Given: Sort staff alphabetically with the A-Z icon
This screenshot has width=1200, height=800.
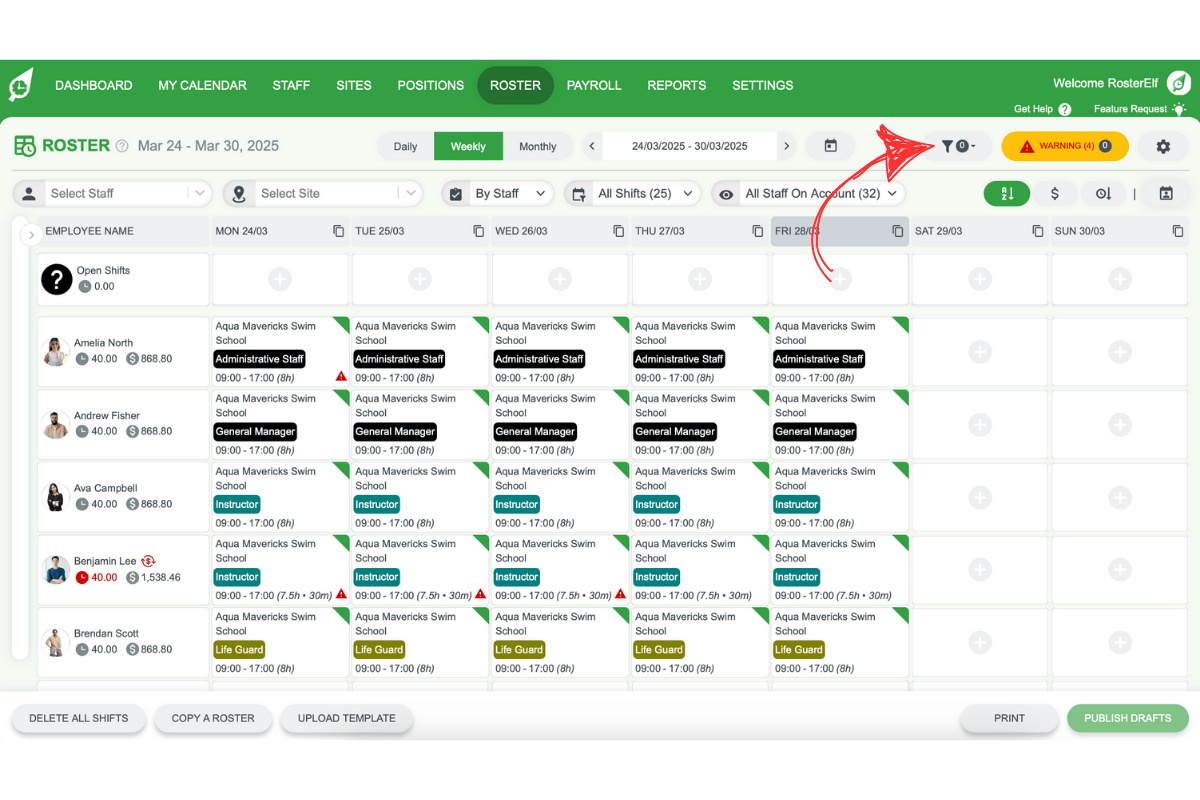Looking at the screenshot, I should 1007,193.
